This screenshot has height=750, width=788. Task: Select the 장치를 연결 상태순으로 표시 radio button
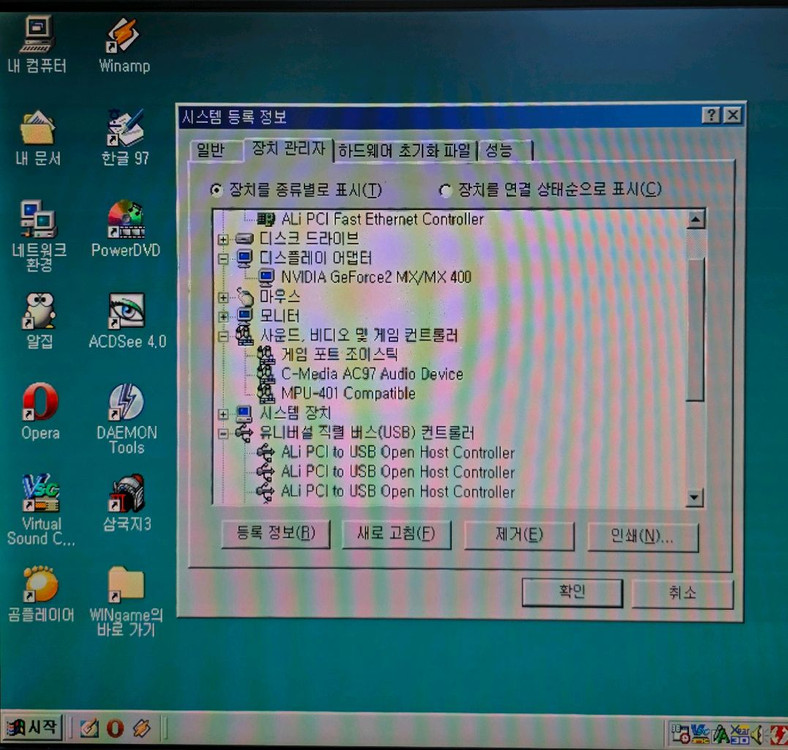pos(445,190)
